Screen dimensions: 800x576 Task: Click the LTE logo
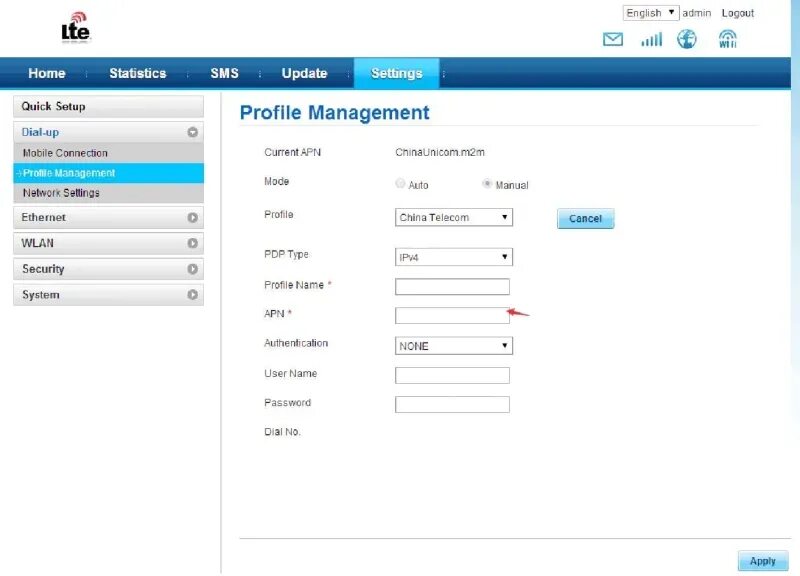pyautogui.click(x=76, y=28)
